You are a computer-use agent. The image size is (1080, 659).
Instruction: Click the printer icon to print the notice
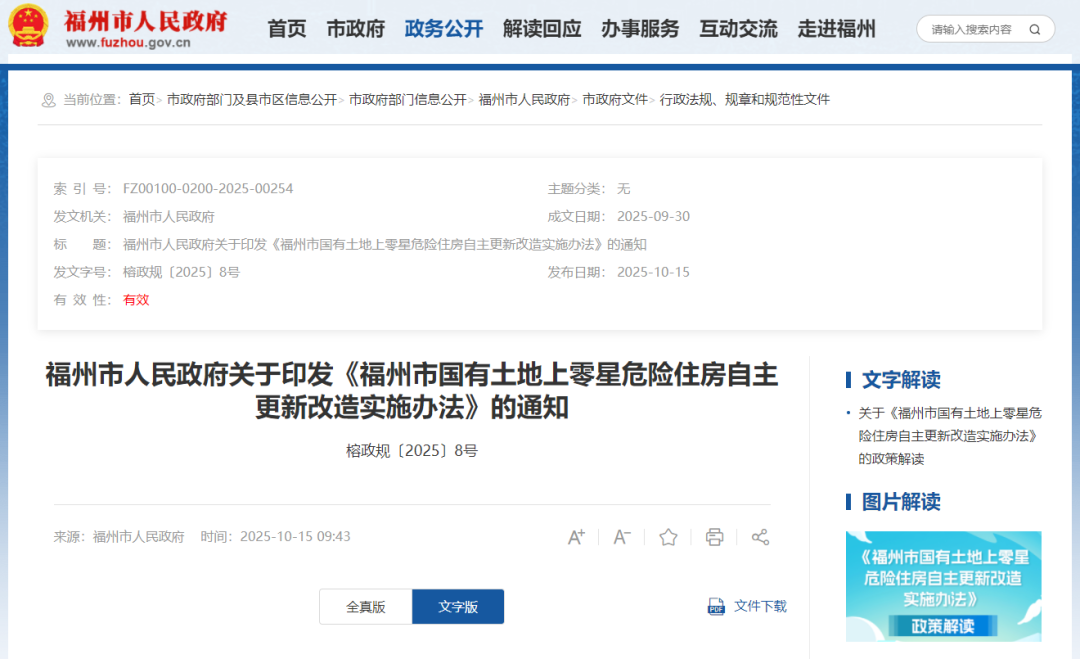tap(714, 537)
